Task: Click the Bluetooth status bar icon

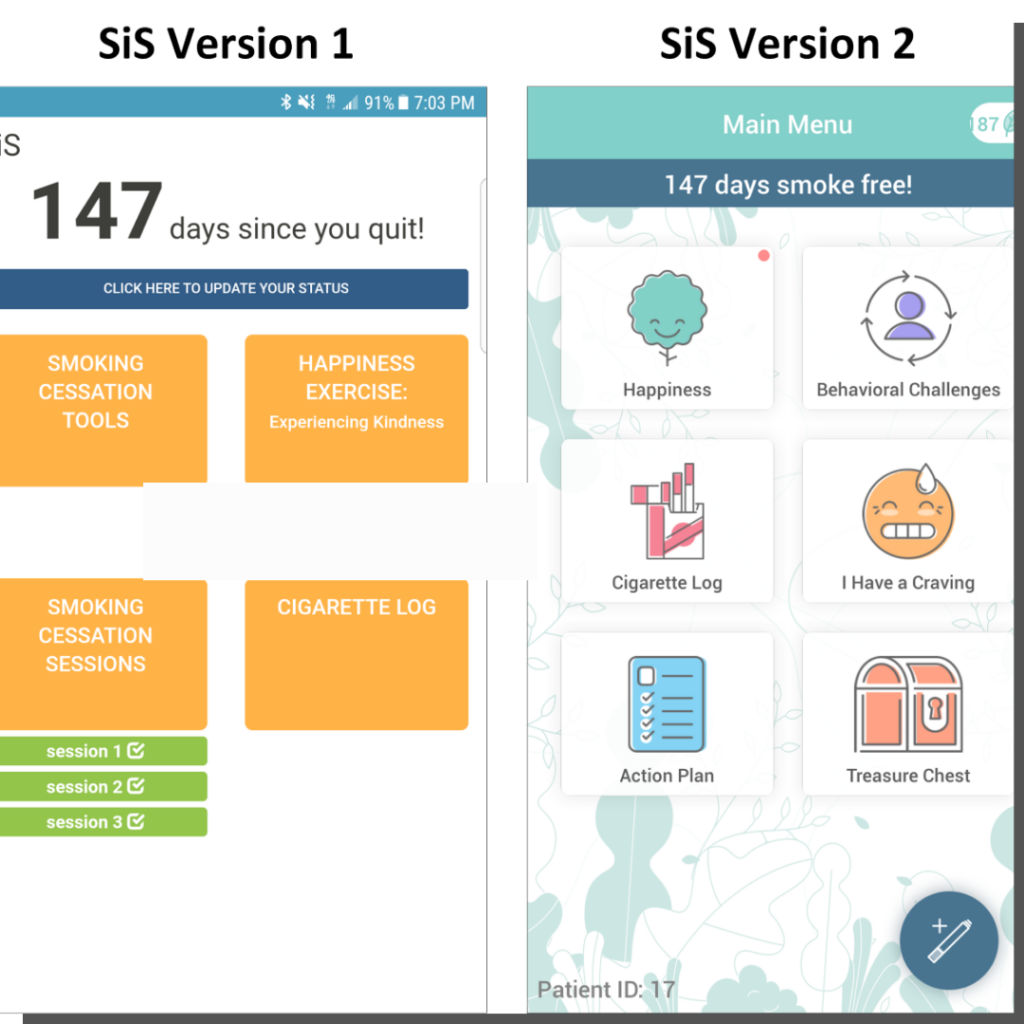Action: pyautogui.click(x=286, y=103)
